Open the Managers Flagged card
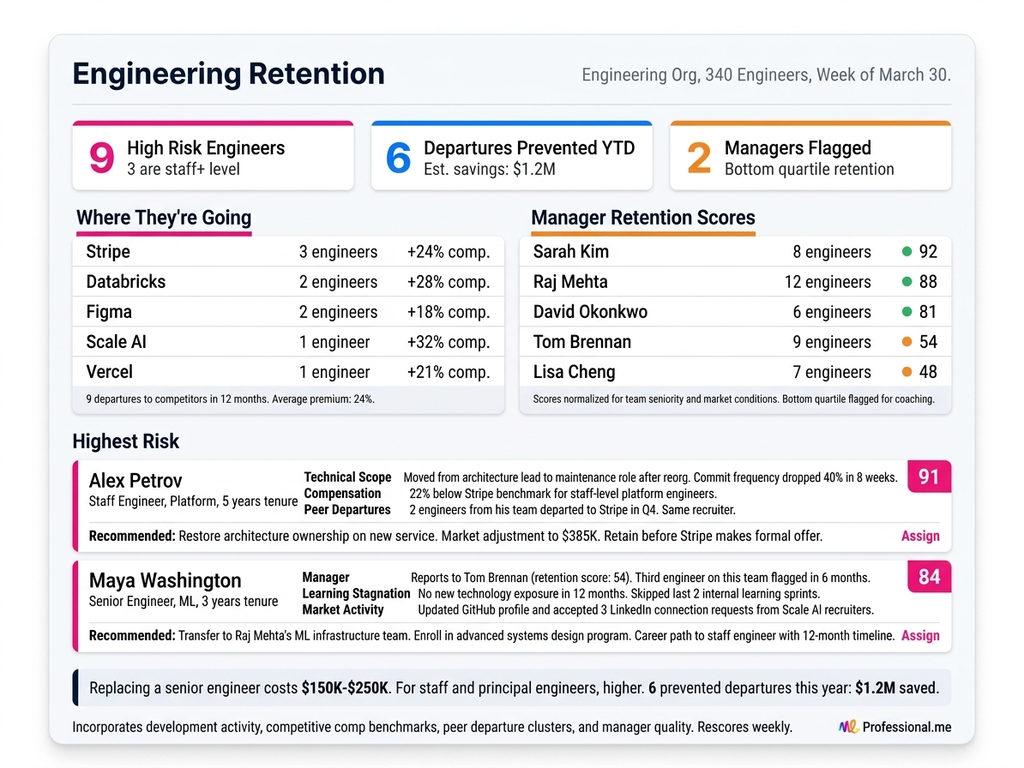This screenshot has height=768, width=1024. [x=810, y=157]
